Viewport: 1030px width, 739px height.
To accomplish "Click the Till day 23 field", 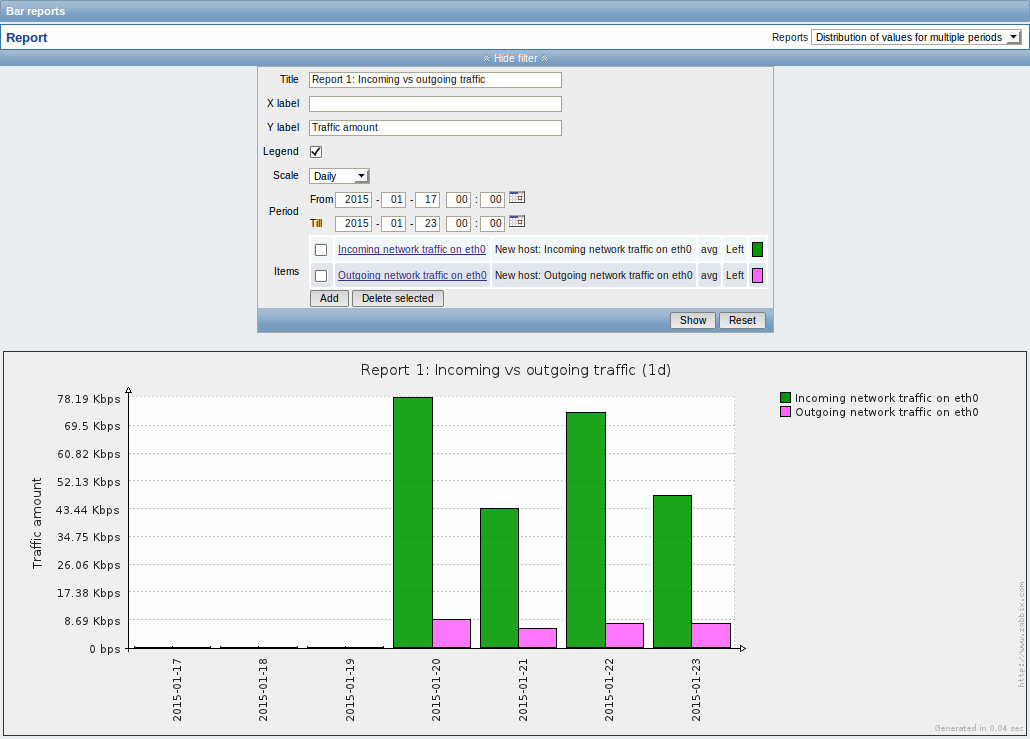I will tap(427, 223).
